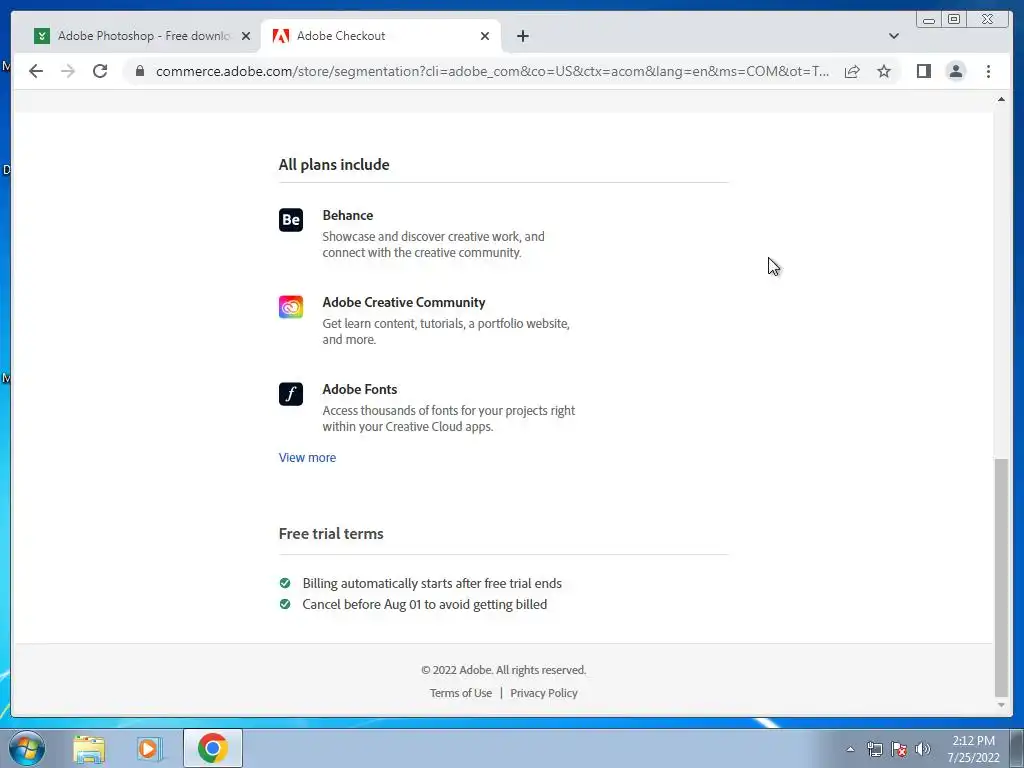
Task: Reload the Adobe Checkout page
Action: 100,71
